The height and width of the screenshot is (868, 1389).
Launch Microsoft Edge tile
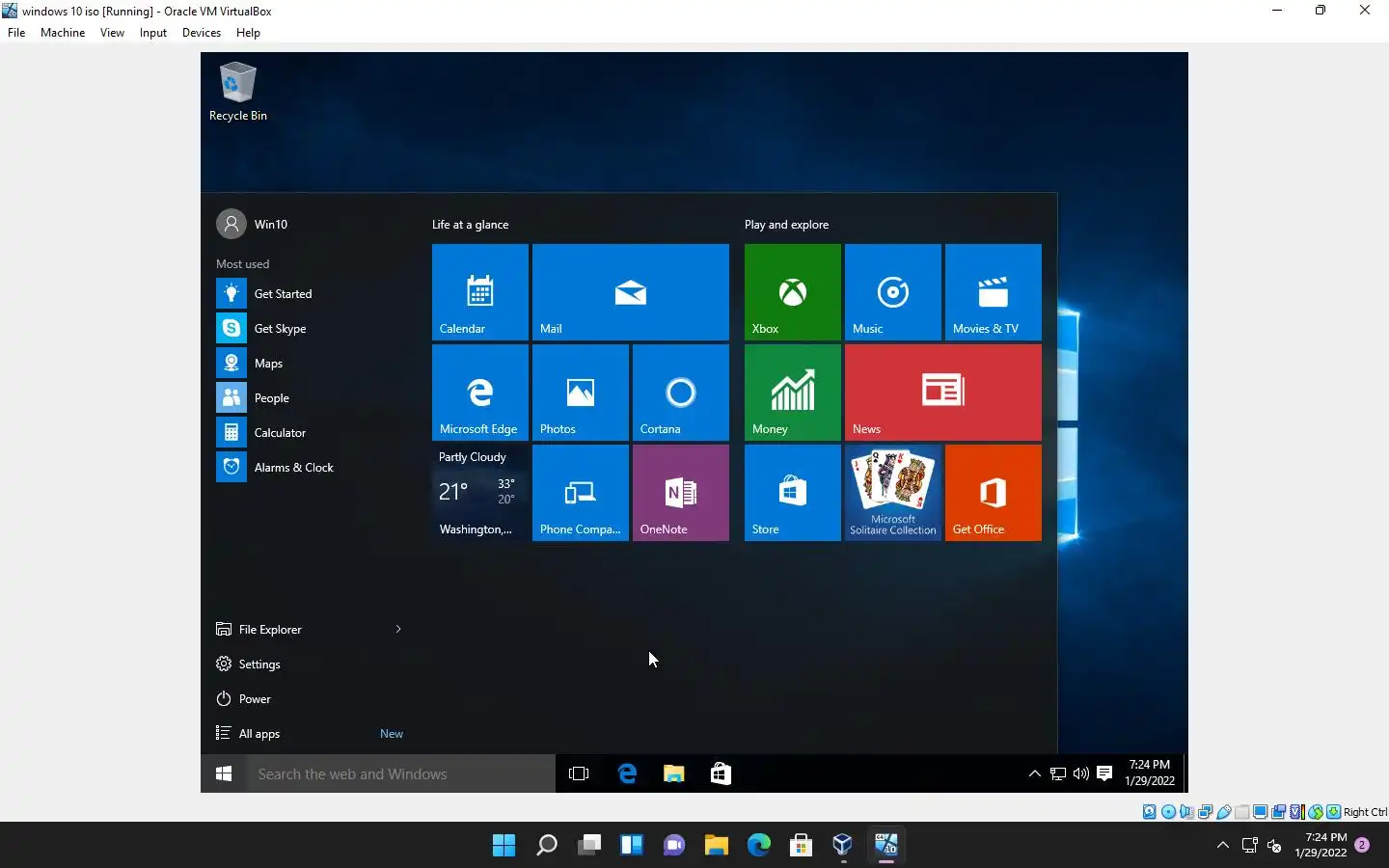[480, 393]
